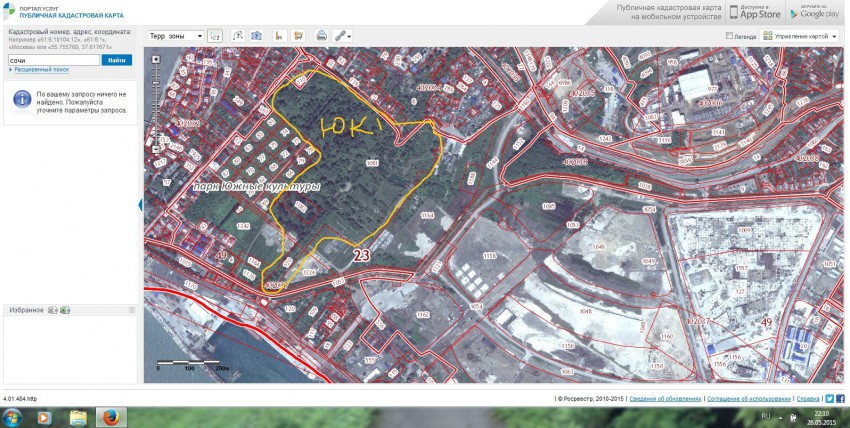Image resolution: width=850 pixels, height=428 pixels.
Task: Expand the Управление картой menu
Action: [800, 36]
